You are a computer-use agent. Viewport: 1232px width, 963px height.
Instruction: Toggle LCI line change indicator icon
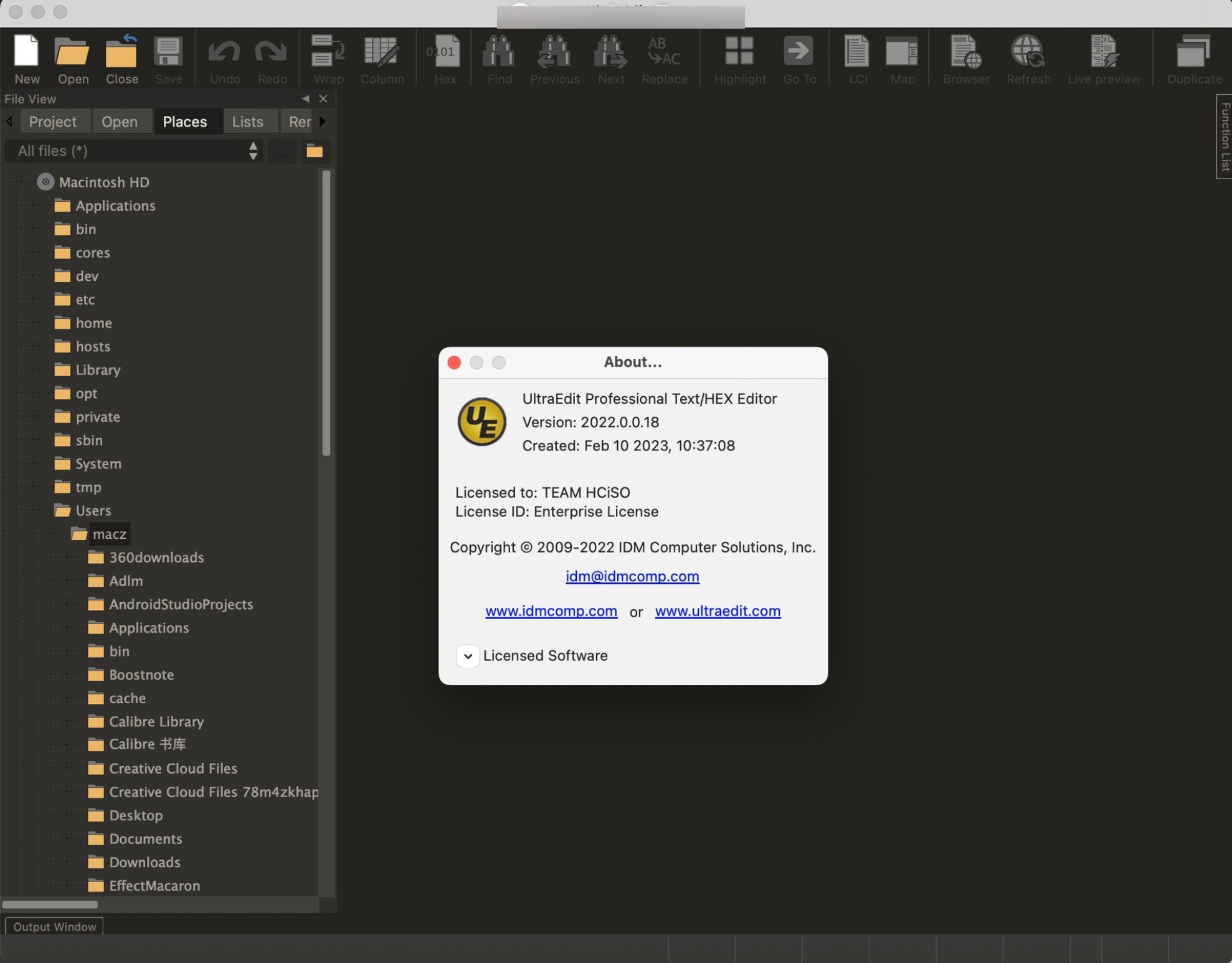pos(857,59)
